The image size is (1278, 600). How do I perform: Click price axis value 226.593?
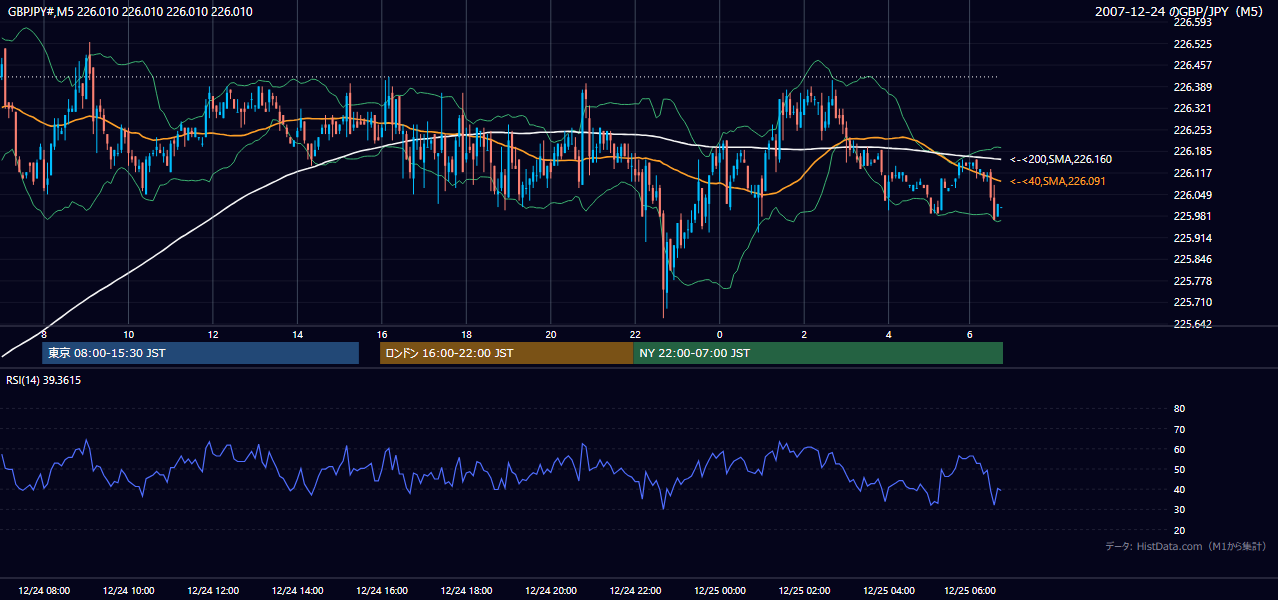[x=1192, y=22]
